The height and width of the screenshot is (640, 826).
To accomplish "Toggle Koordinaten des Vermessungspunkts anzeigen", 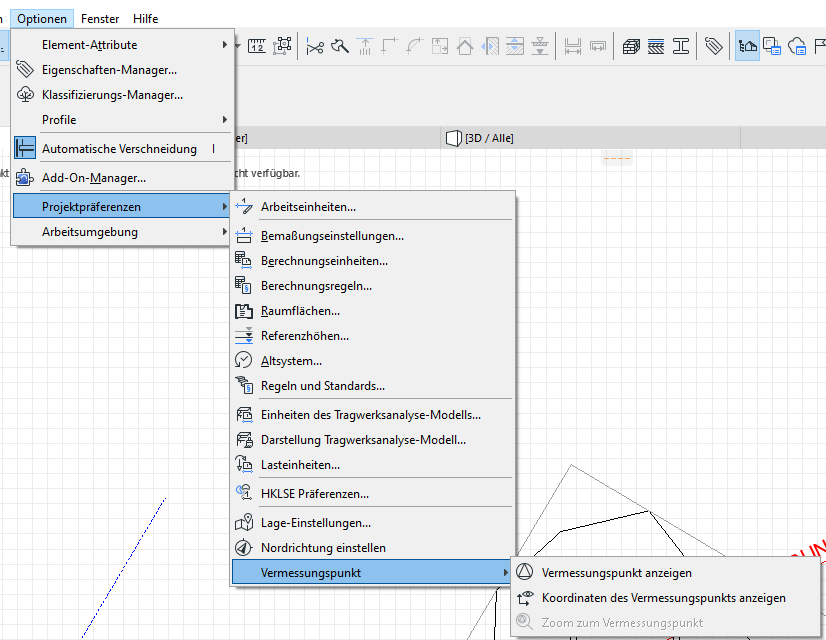I will pyautogui.click(x=663, y=598).
